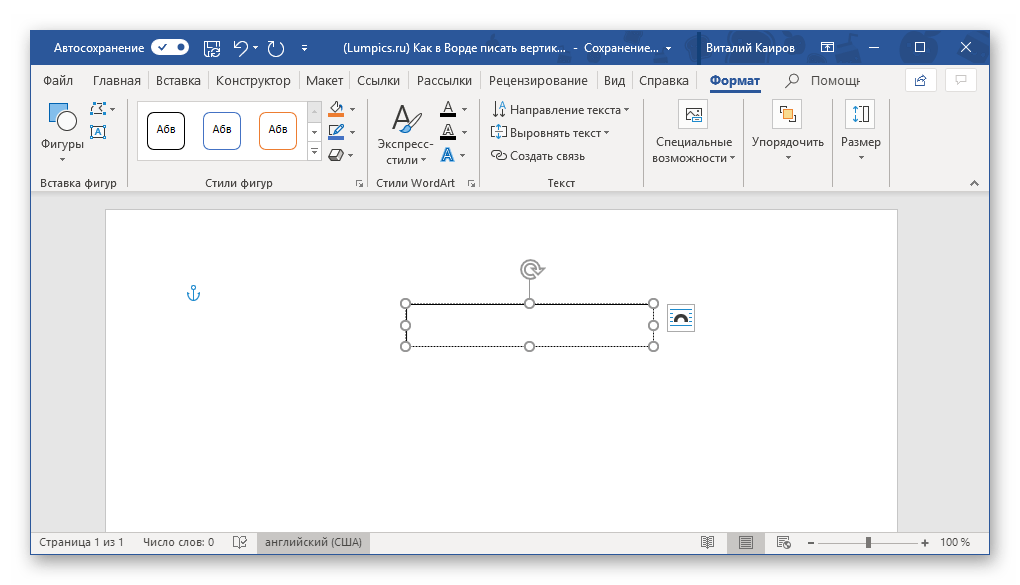Apply the black outline Абв shape style

166,130
